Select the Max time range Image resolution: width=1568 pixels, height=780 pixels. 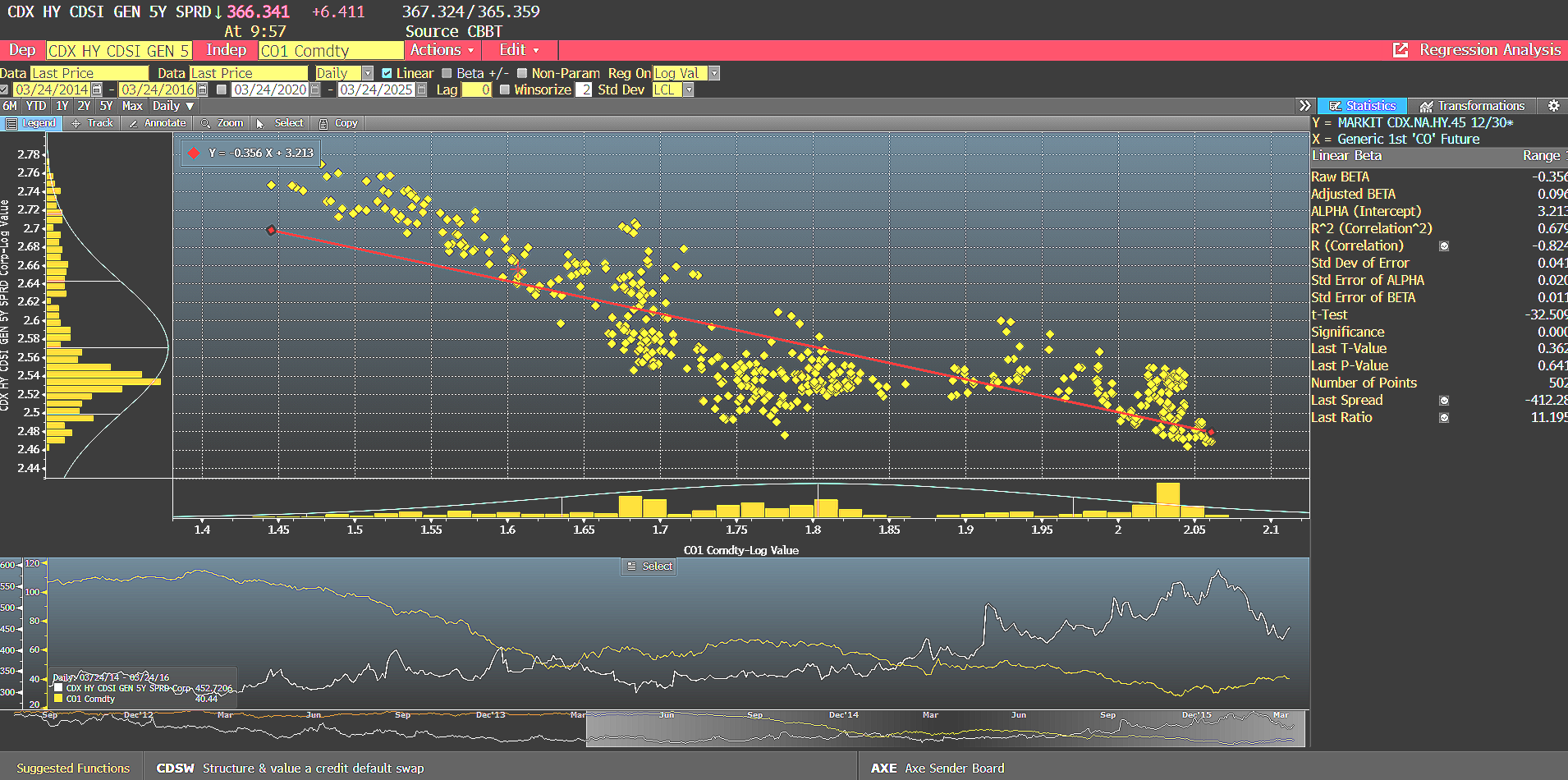132,106
